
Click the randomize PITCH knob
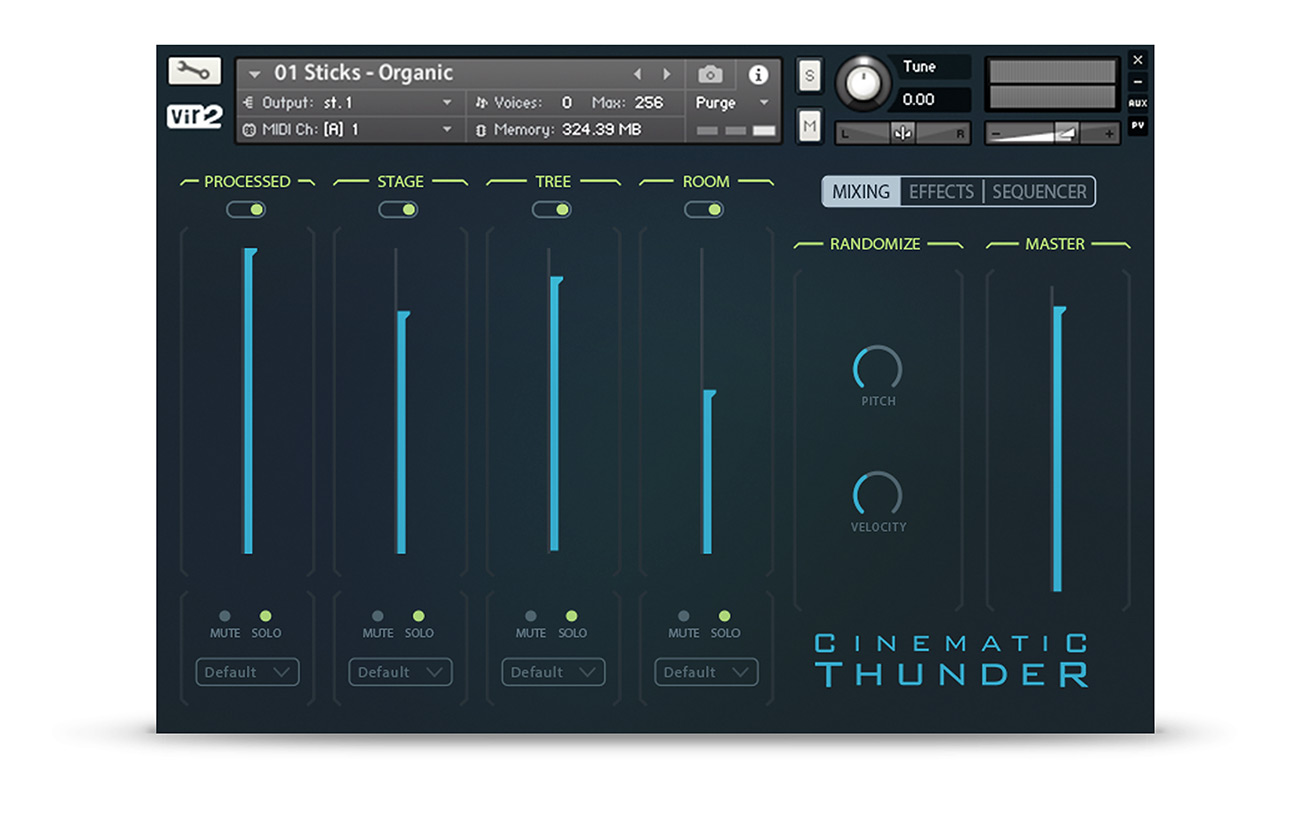[x=877, y=370]
